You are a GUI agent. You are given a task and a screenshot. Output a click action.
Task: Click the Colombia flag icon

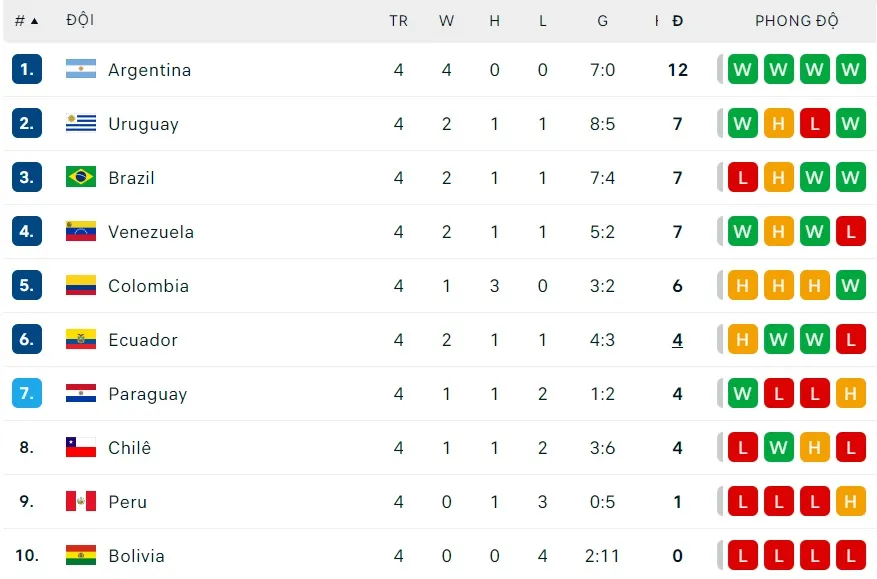[x=81, y=286]
